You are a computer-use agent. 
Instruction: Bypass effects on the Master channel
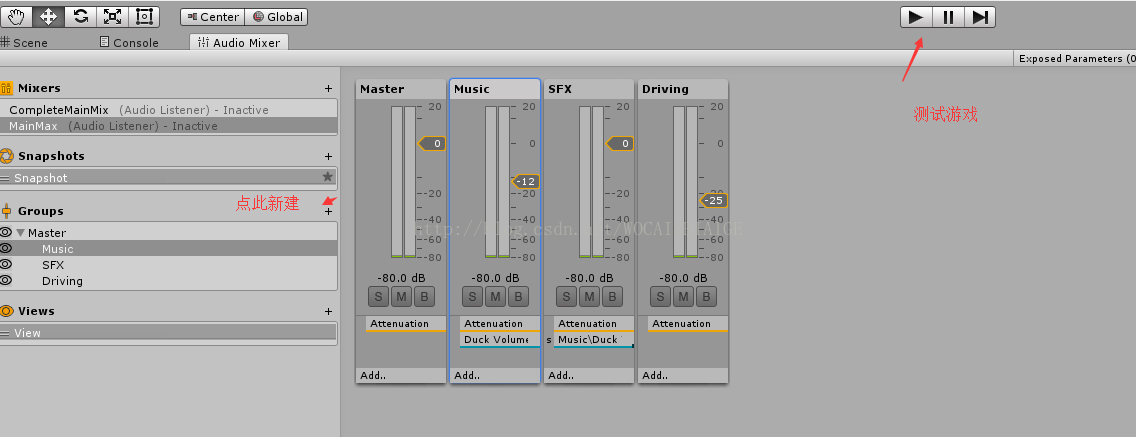coord(423,296)
